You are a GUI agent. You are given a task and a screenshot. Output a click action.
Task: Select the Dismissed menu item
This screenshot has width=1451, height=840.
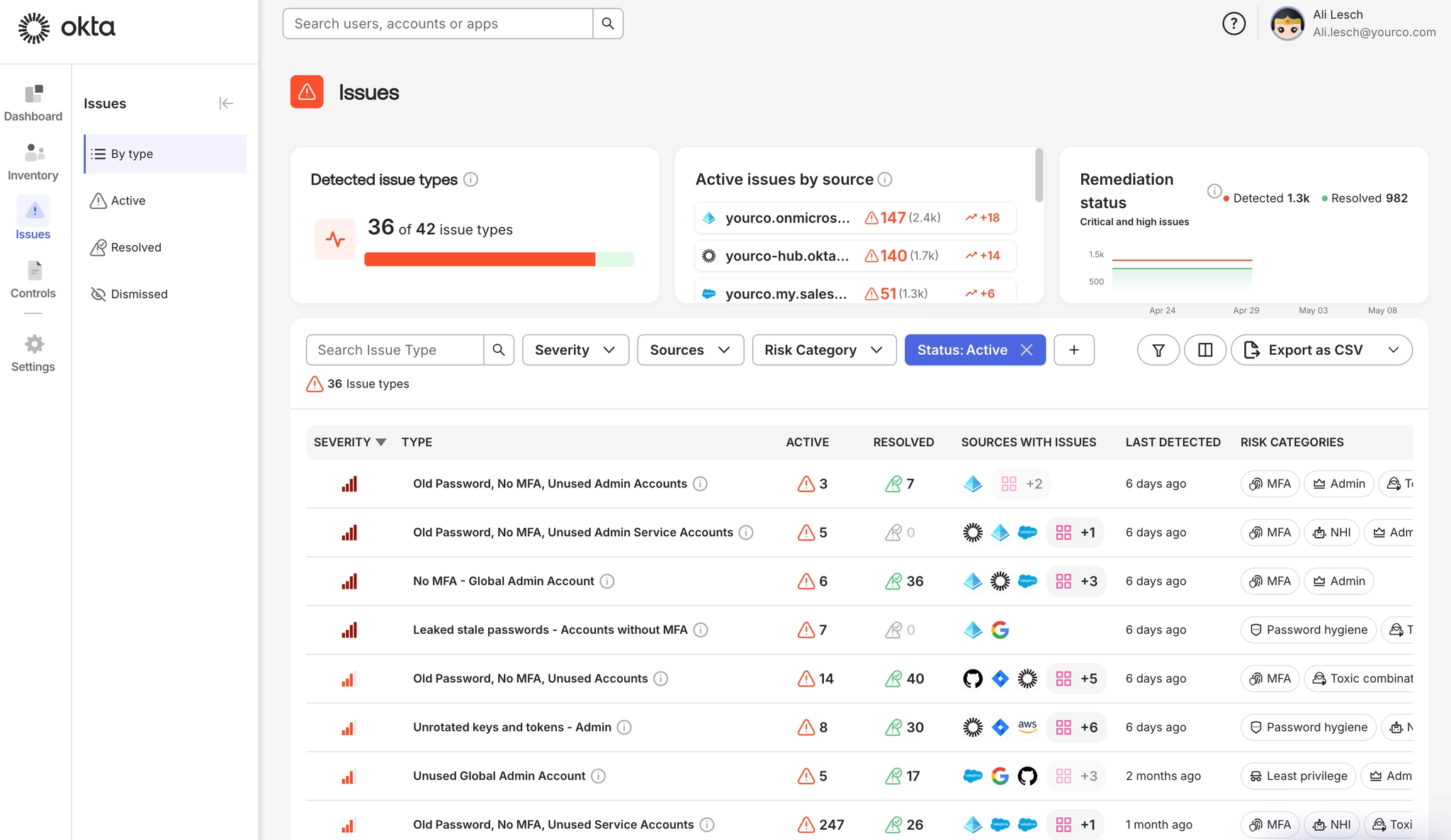point(139,294)
